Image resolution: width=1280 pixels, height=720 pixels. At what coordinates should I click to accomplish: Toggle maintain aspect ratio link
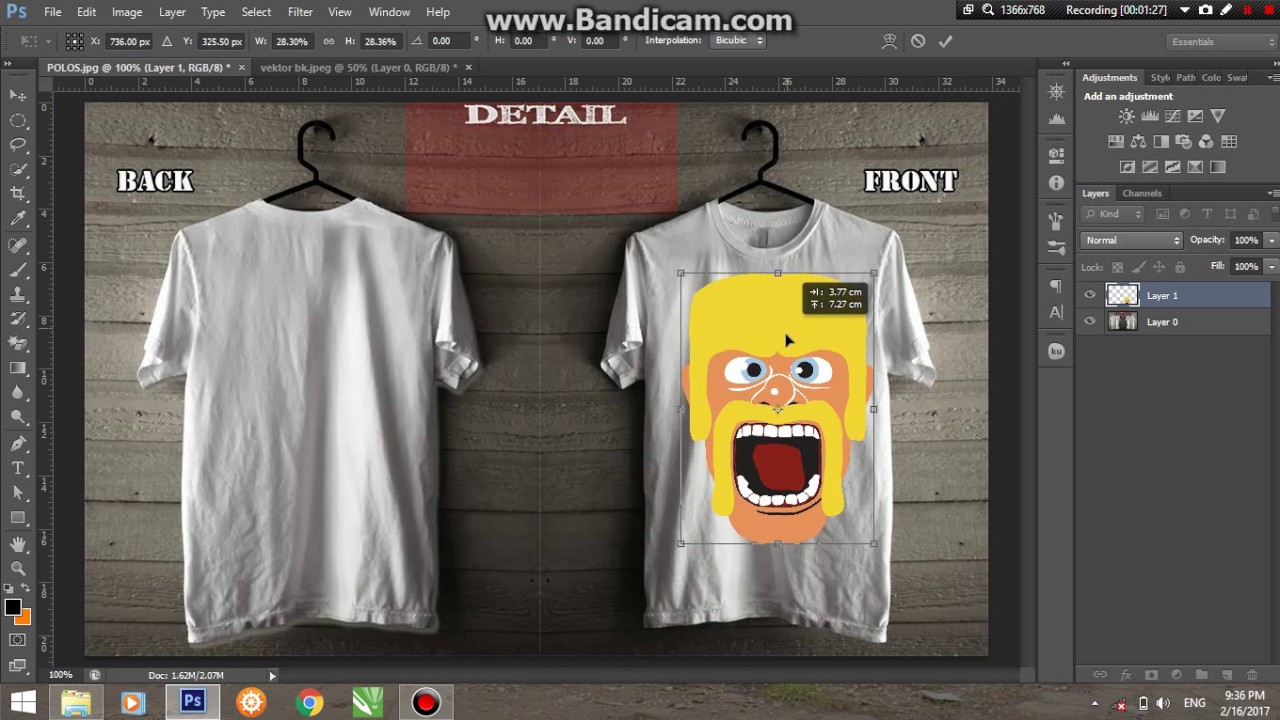tap(329, 41)
